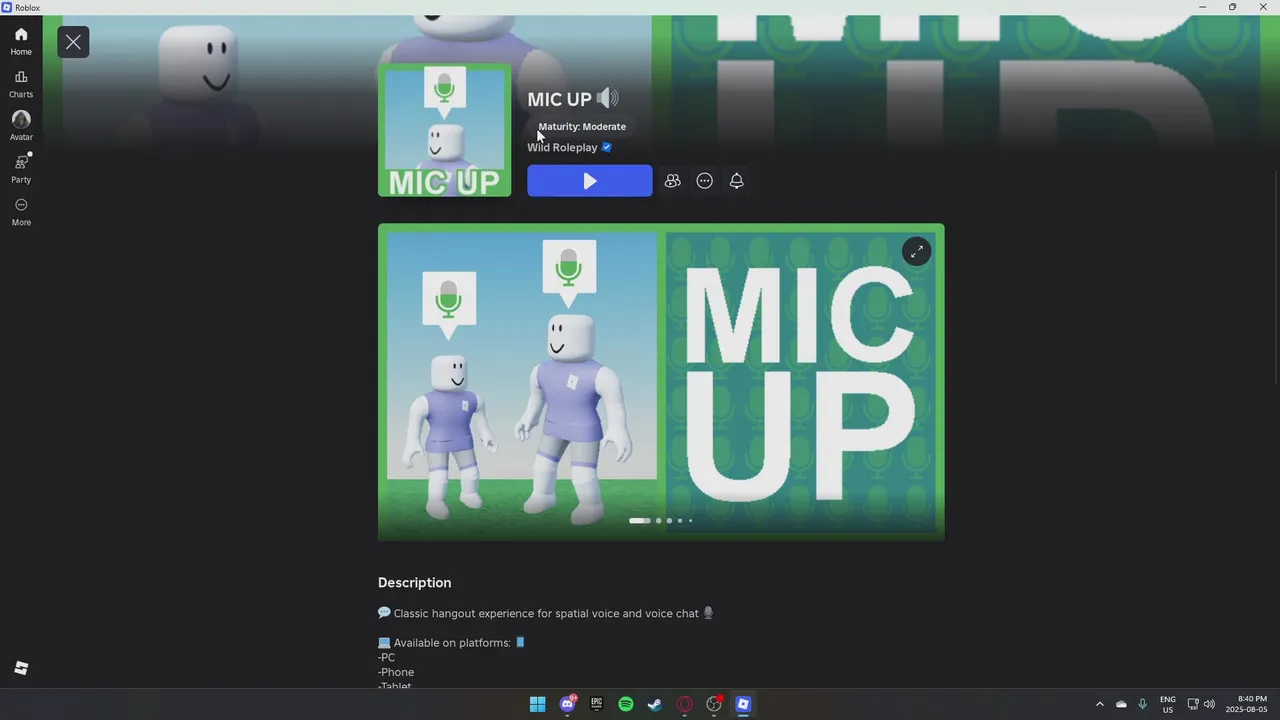Open the ENG US language switcher
The width and height of the screenshot is (1280, 720).
(1168, 704)
